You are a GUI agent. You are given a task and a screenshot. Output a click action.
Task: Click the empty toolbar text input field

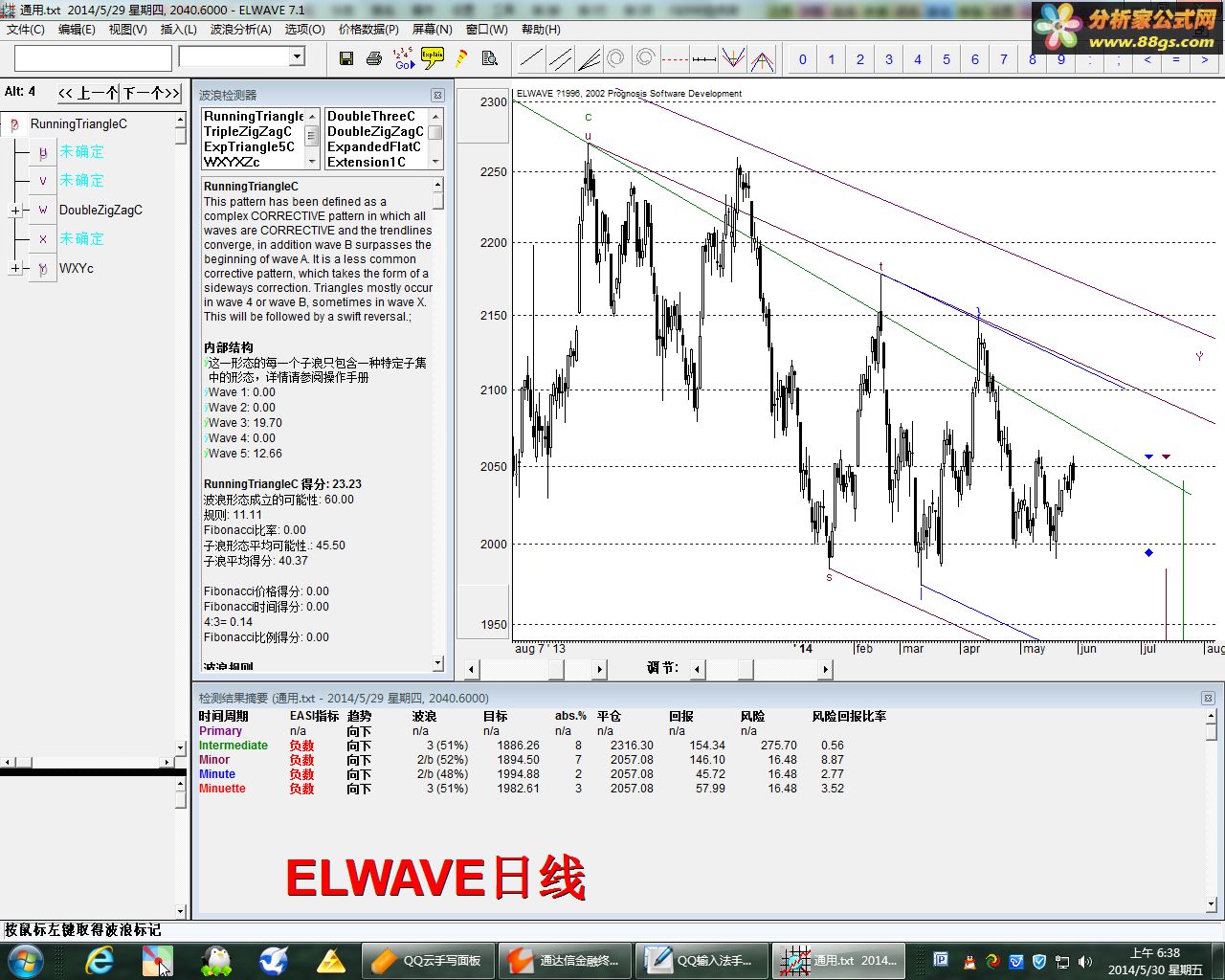point(93,58)
